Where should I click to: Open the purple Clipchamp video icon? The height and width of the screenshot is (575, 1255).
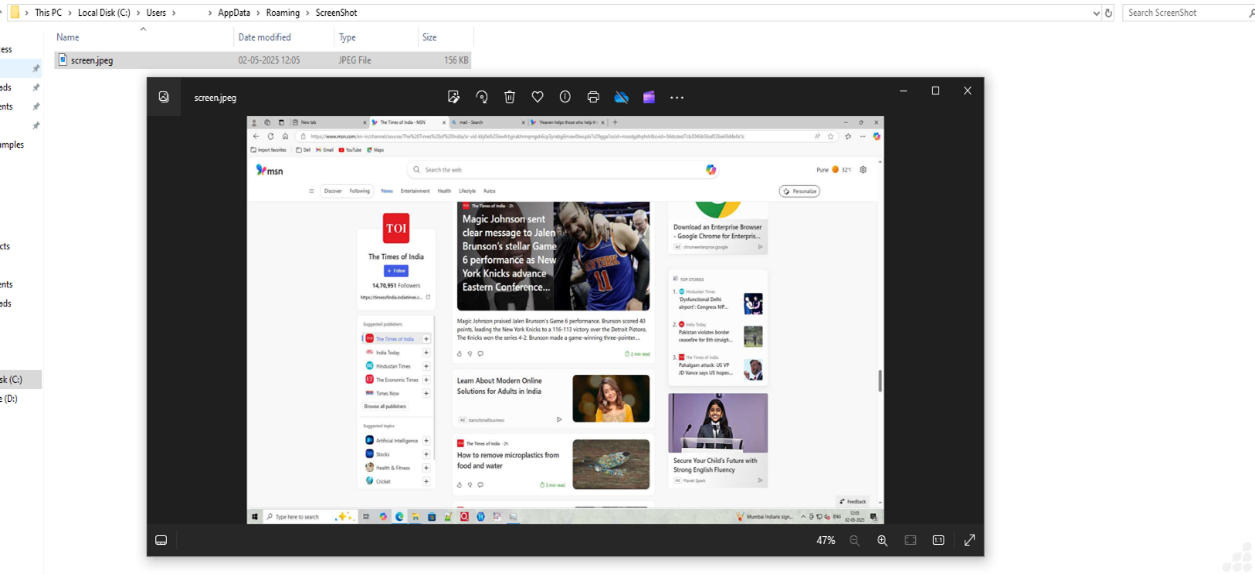click(x=649, y=97)
